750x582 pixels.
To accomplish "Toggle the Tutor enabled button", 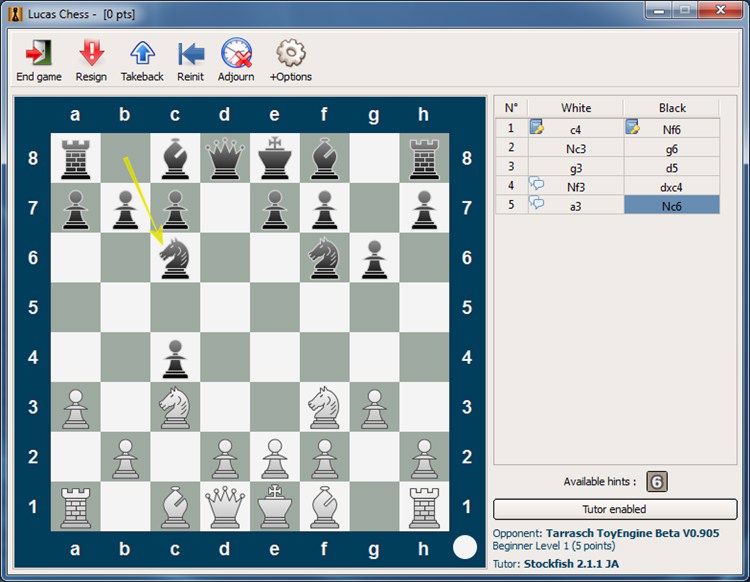I will click(615, 509).
